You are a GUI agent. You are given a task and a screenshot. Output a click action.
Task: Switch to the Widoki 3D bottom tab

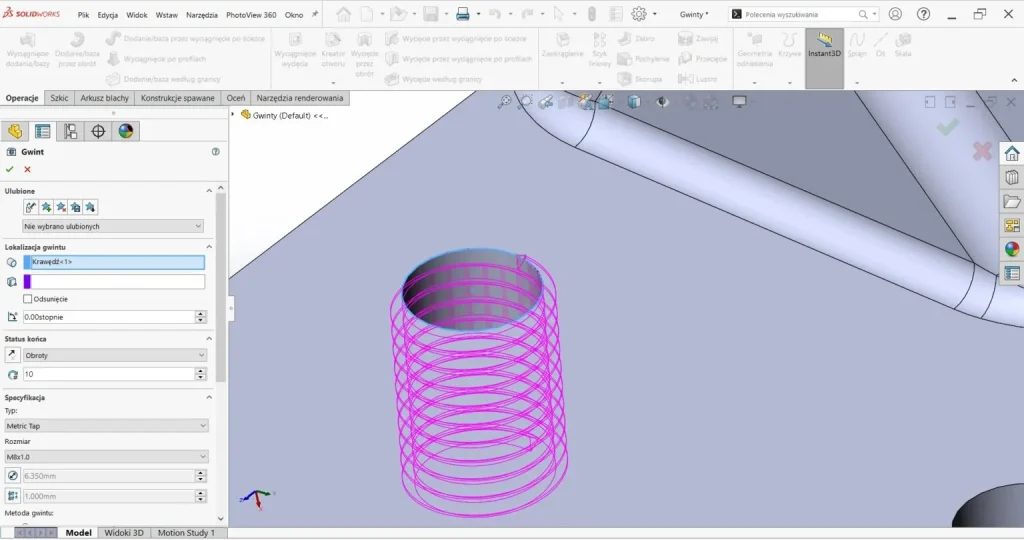click(x=123, y=533)
